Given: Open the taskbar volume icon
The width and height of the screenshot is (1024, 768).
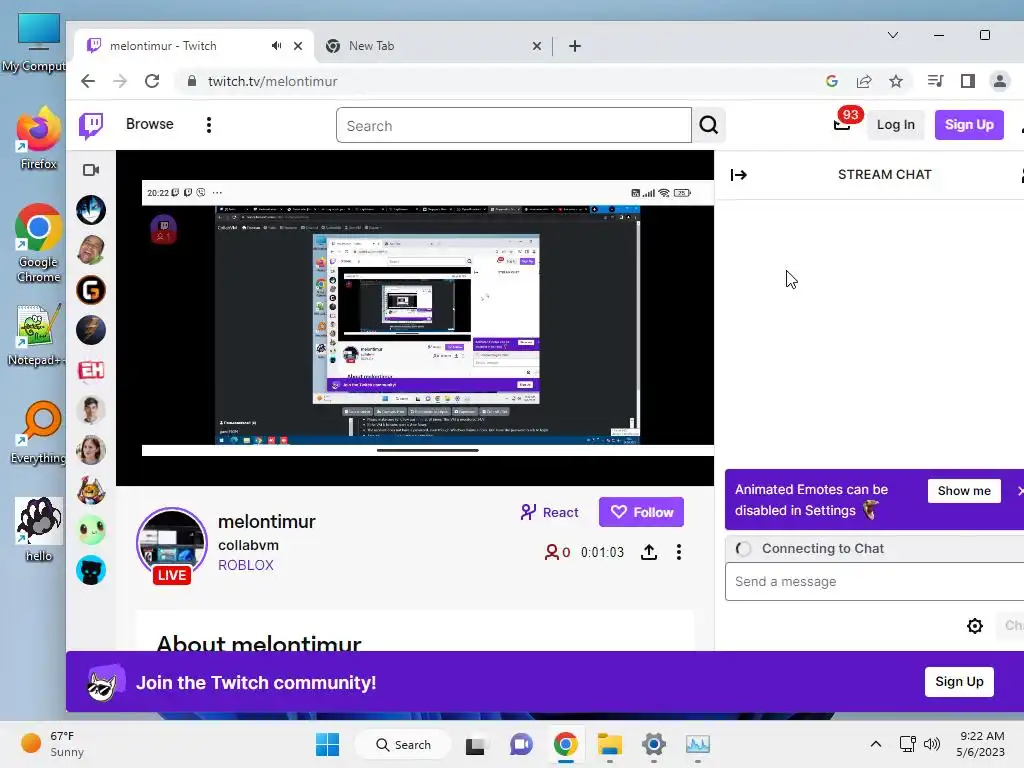Looking at the screenshot, I should [932, 744].
